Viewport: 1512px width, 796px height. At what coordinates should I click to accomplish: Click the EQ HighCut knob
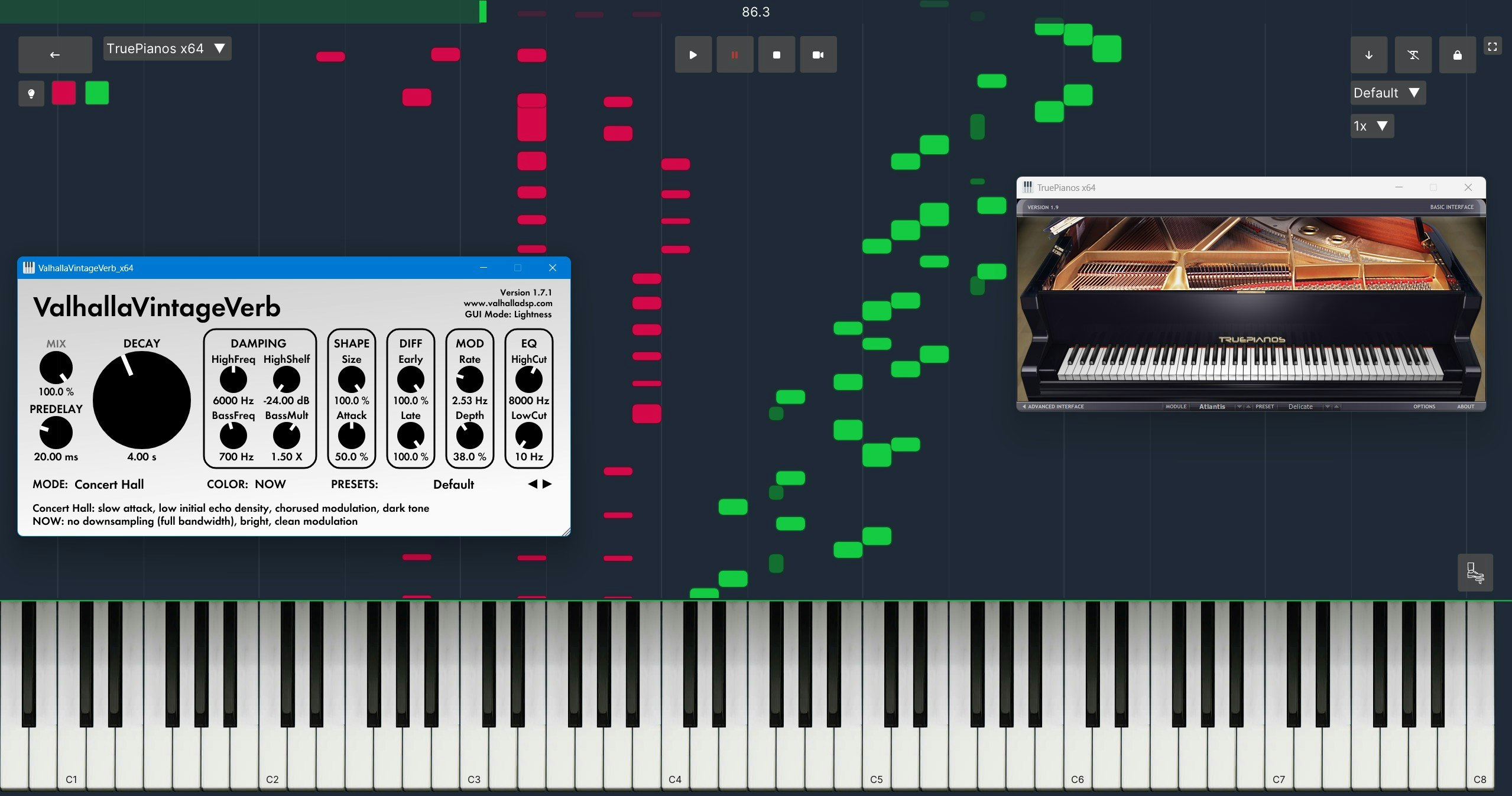(529, 379)
